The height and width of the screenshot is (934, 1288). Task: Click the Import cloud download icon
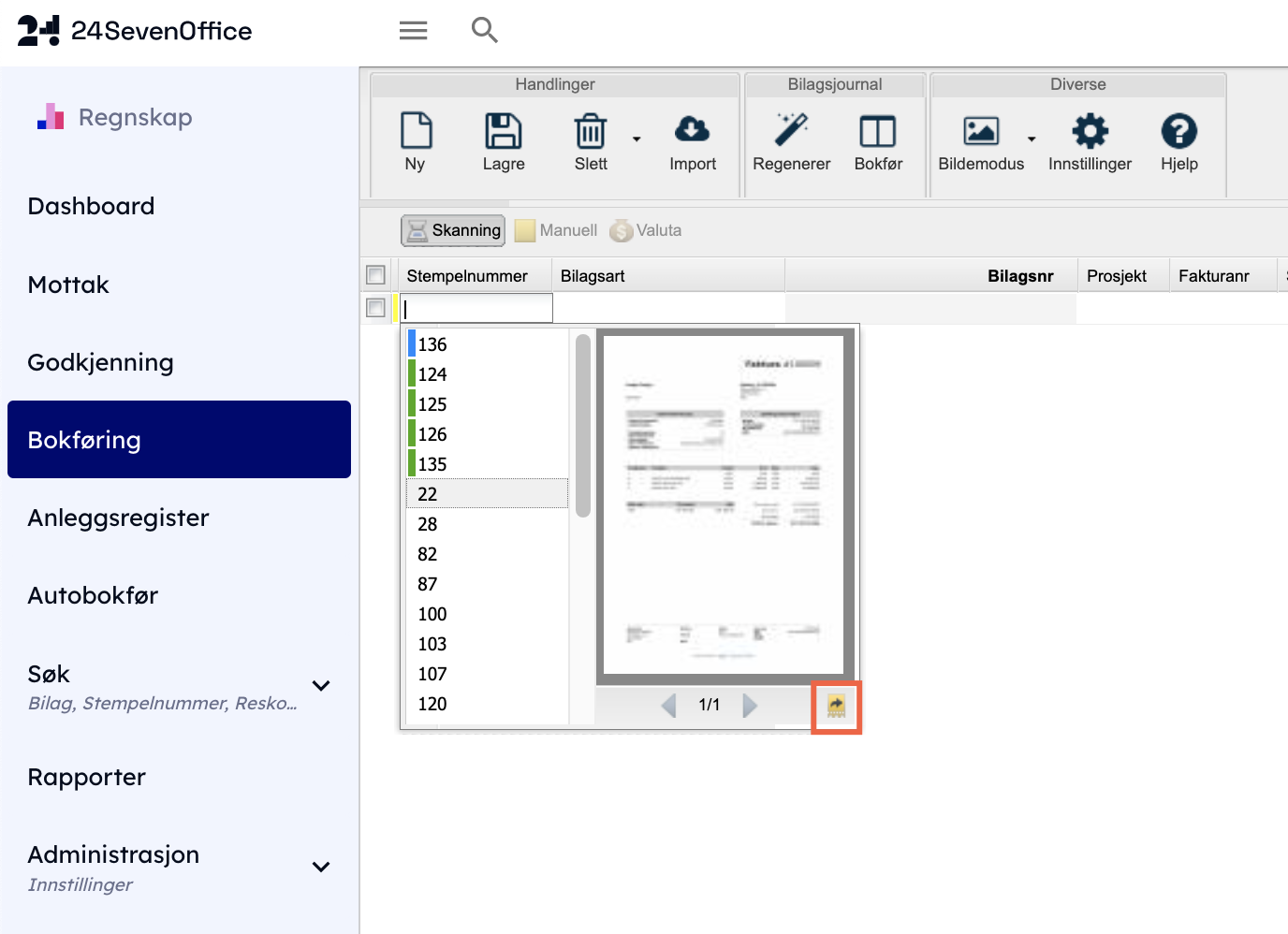click(x=692, y=130)
